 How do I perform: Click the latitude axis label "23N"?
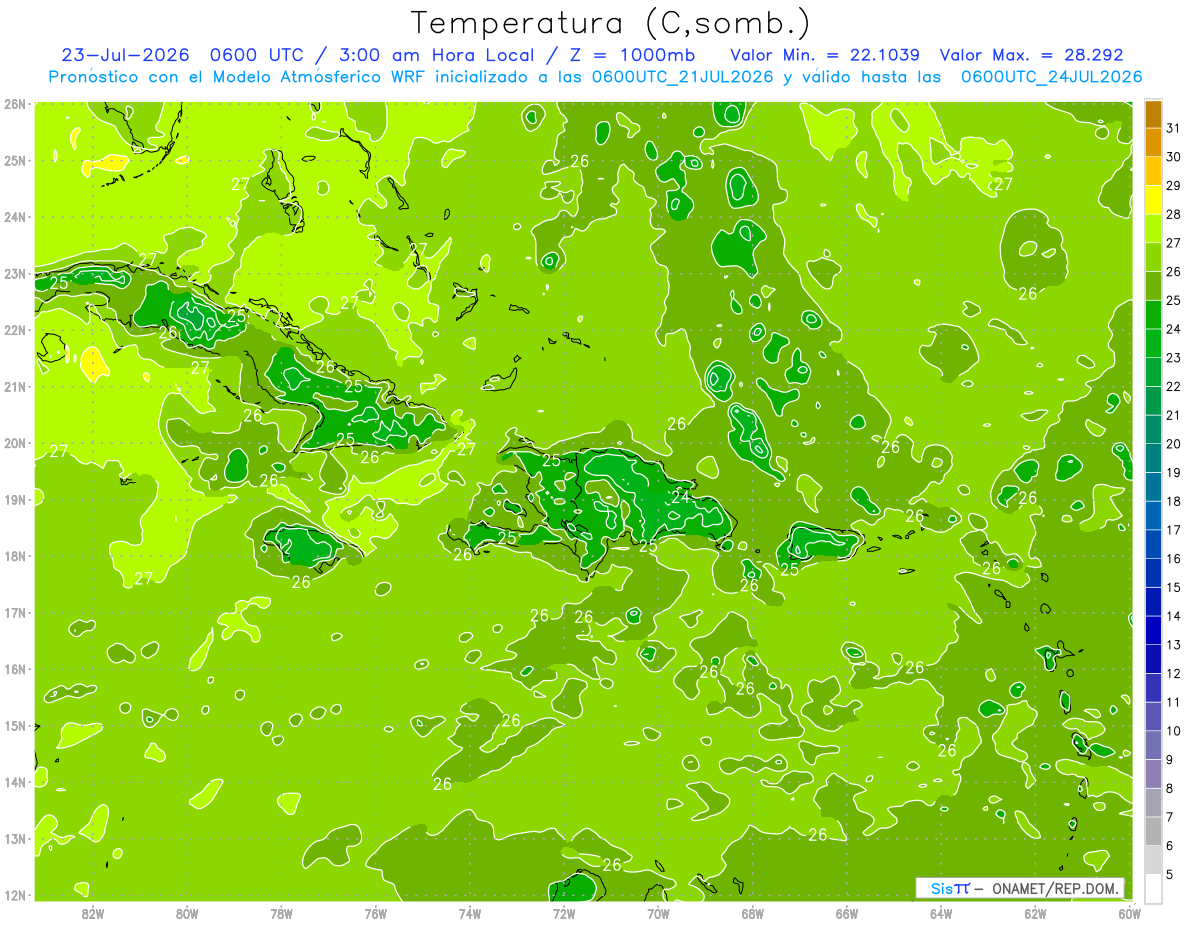click(15, 274)
